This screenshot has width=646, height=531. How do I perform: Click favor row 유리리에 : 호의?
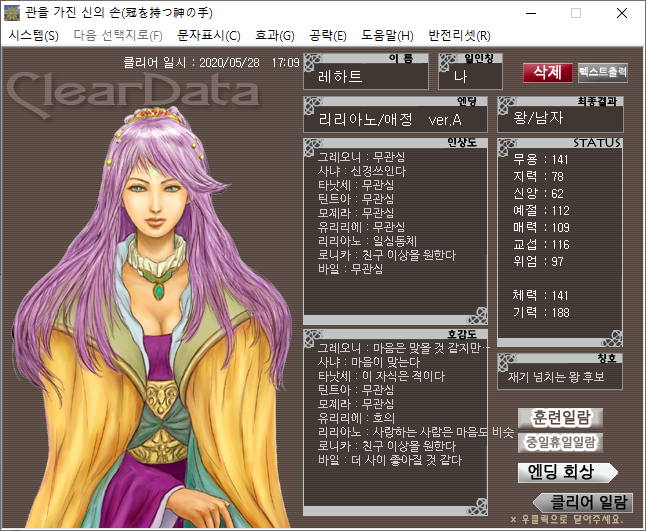(x=356, y=418)
